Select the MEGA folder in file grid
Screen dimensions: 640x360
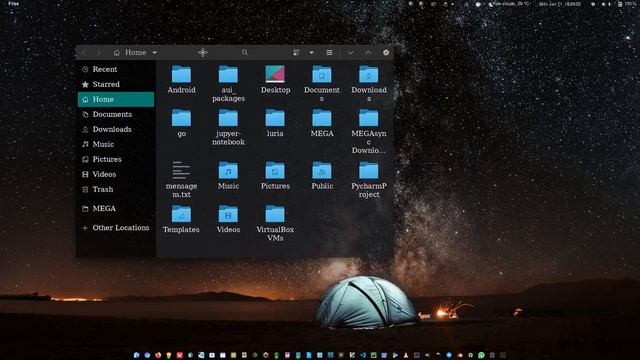point(322,118)
